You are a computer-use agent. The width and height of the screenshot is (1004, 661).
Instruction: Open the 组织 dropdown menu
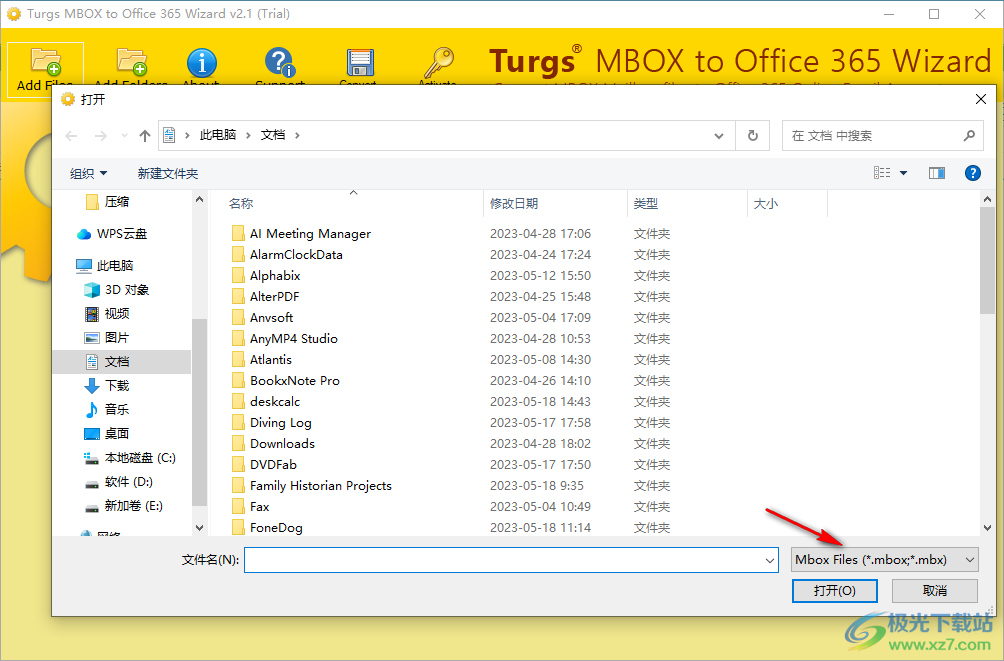click(88, 174)
